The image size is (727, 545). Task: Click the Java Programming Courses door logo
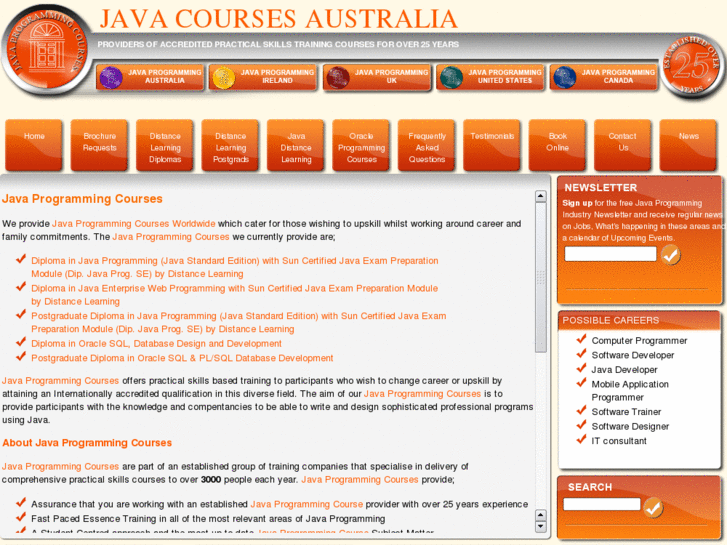tap(46, 50)
